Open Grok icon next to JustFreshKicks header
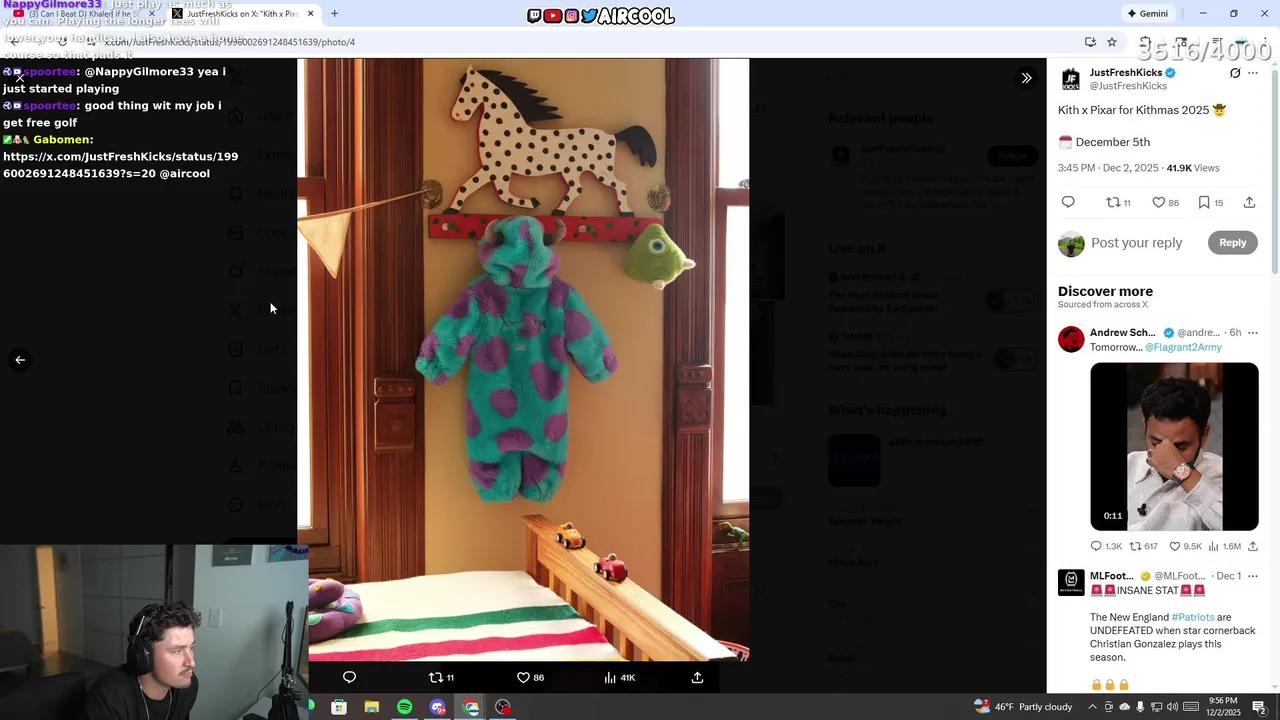 [x=1235, y=73]
